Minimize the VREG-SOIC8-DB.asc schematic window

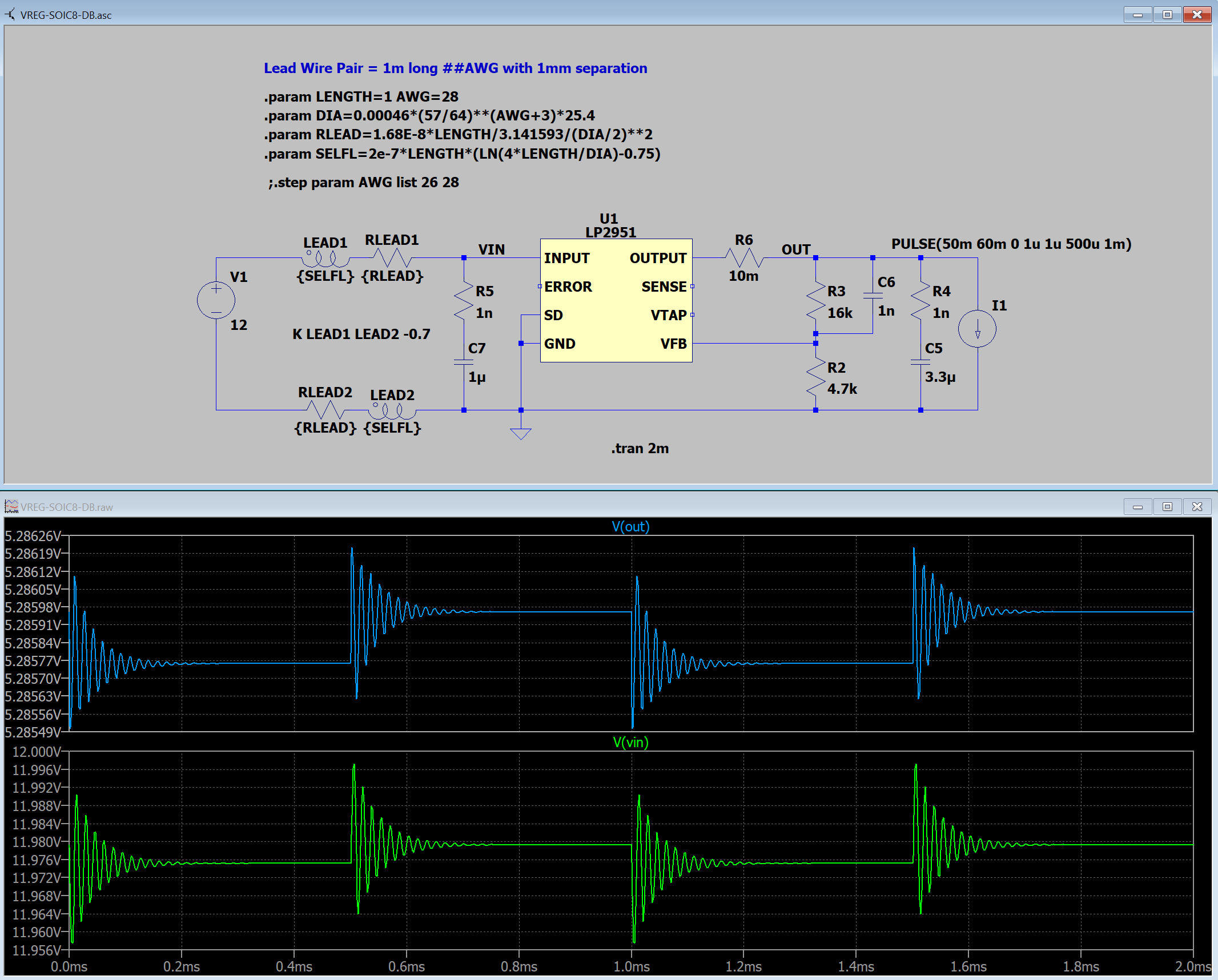[1137, 15]
